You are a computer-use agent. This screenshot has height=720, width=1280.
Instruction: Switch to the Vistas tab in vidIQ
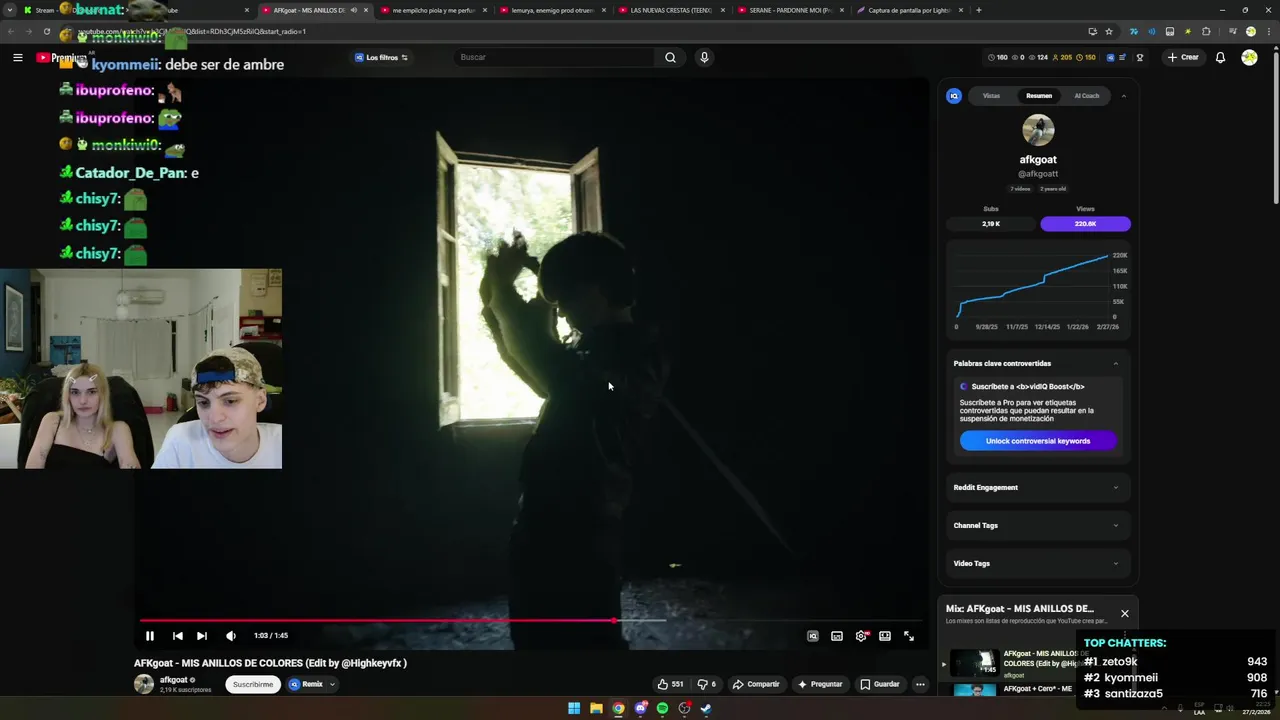pos(991,96)
